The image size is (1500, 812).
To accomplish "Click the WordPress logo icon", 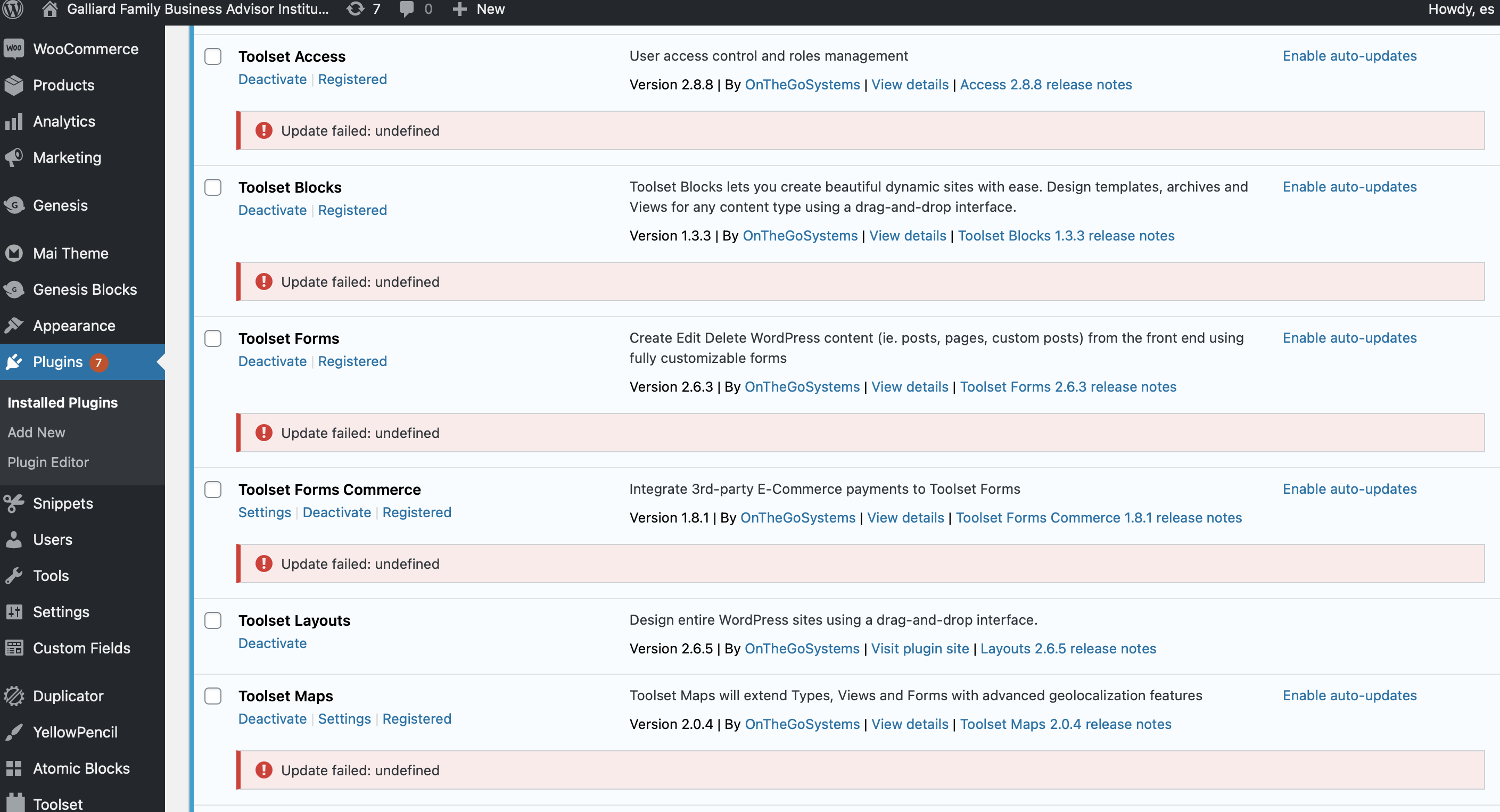I will 13,9.
